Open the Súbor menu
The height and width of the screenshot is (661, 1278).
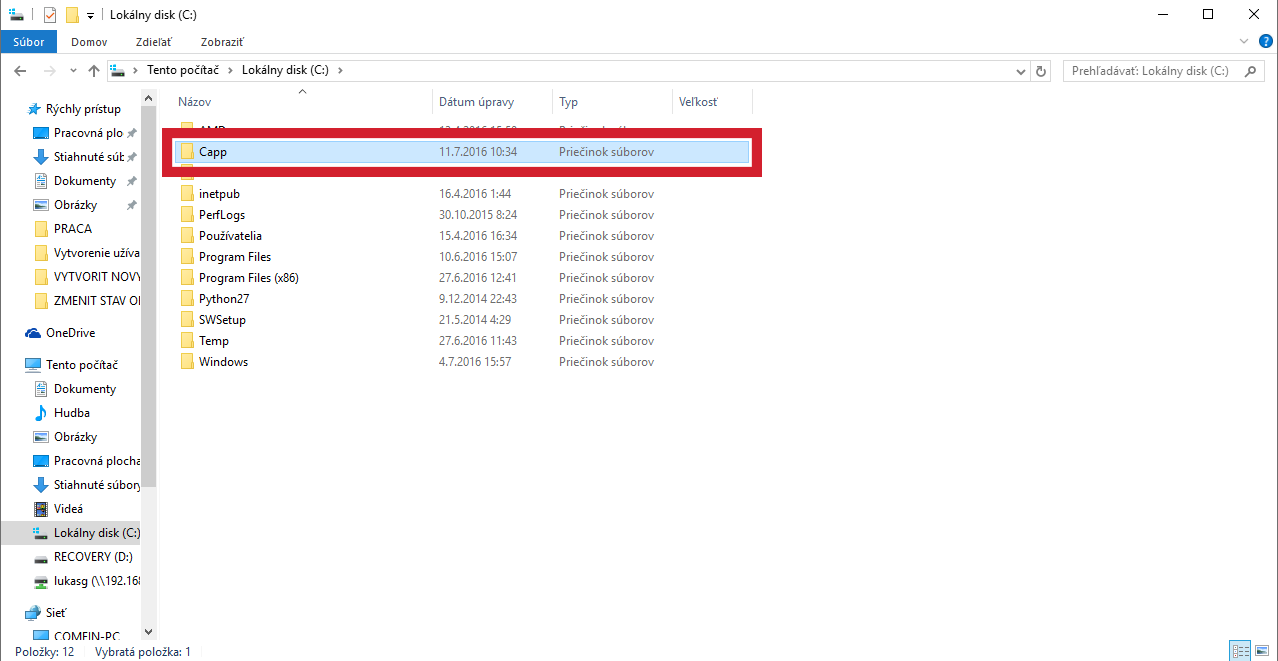(x=28, y=42)
